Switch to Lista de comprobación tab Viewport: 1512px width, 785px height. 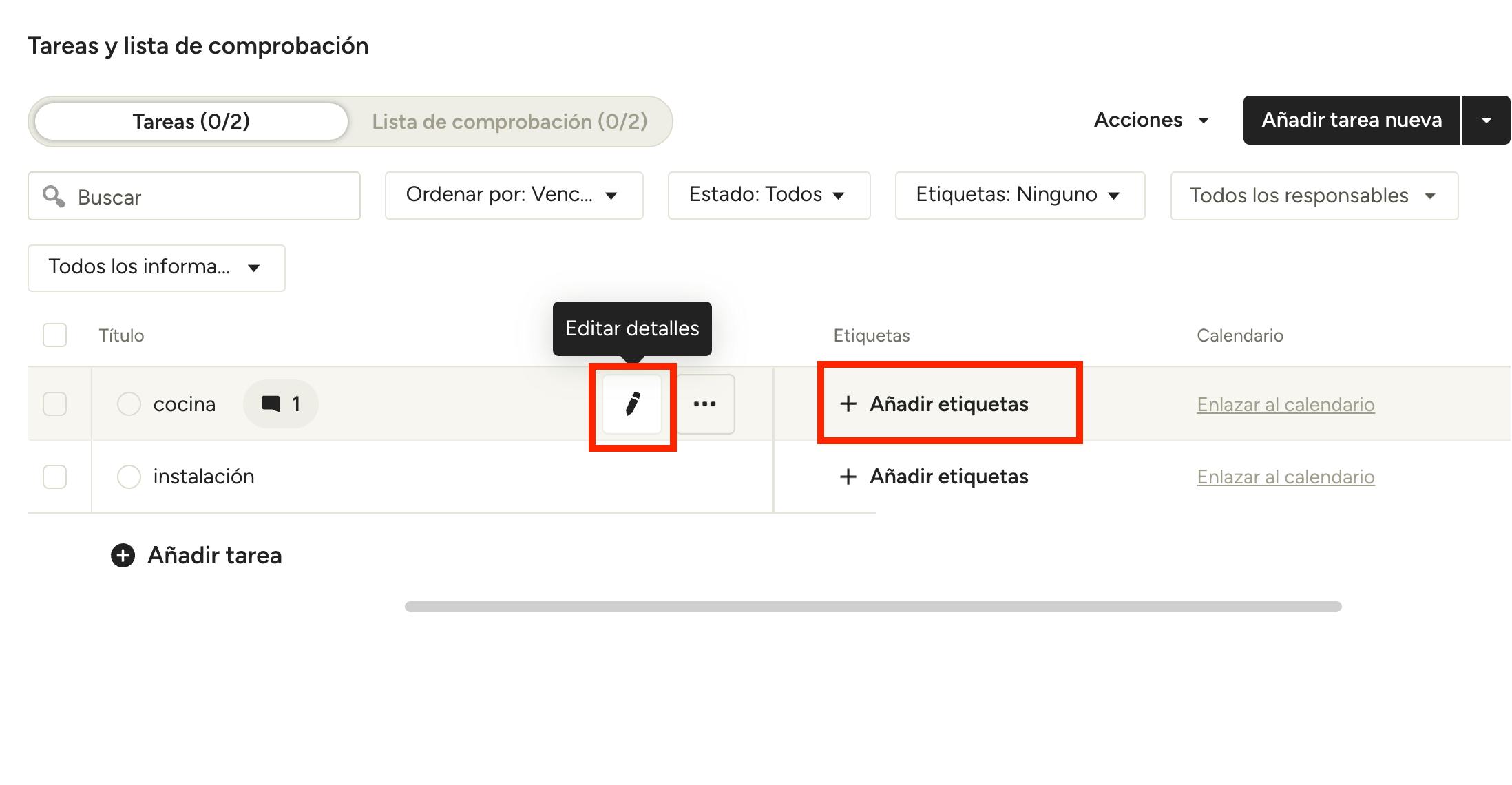pyautogui.click(x=510, y=122)
